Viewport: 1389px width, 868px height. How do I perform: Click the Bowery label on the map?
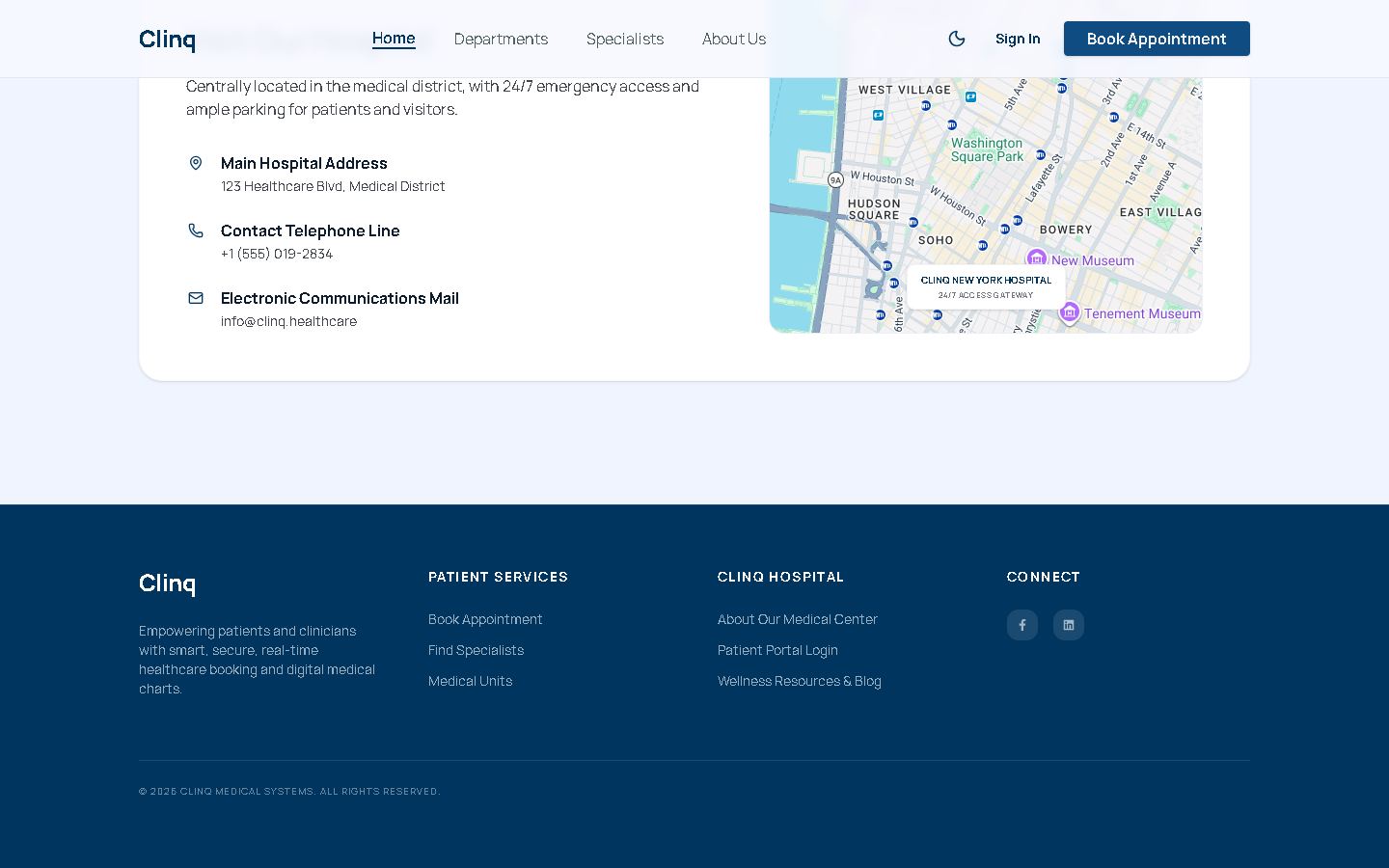[x=1066, y=230]
